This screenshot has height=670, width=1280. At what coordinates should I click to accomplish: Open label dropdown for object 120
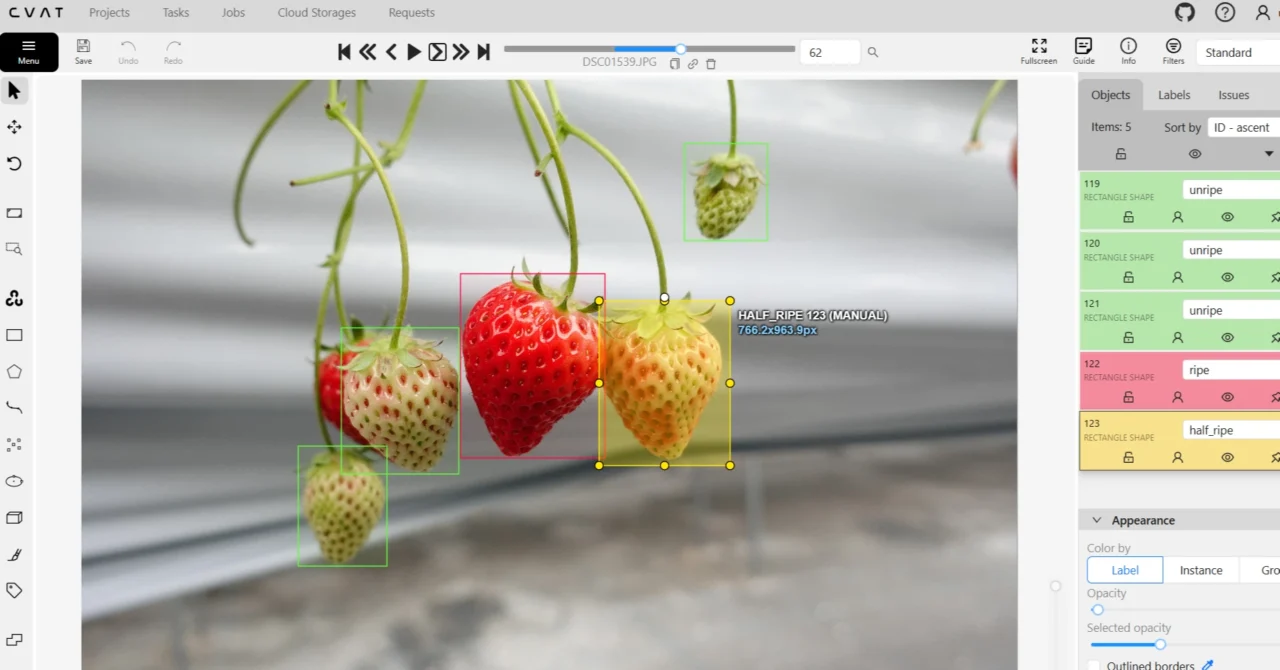(1230, 250)
